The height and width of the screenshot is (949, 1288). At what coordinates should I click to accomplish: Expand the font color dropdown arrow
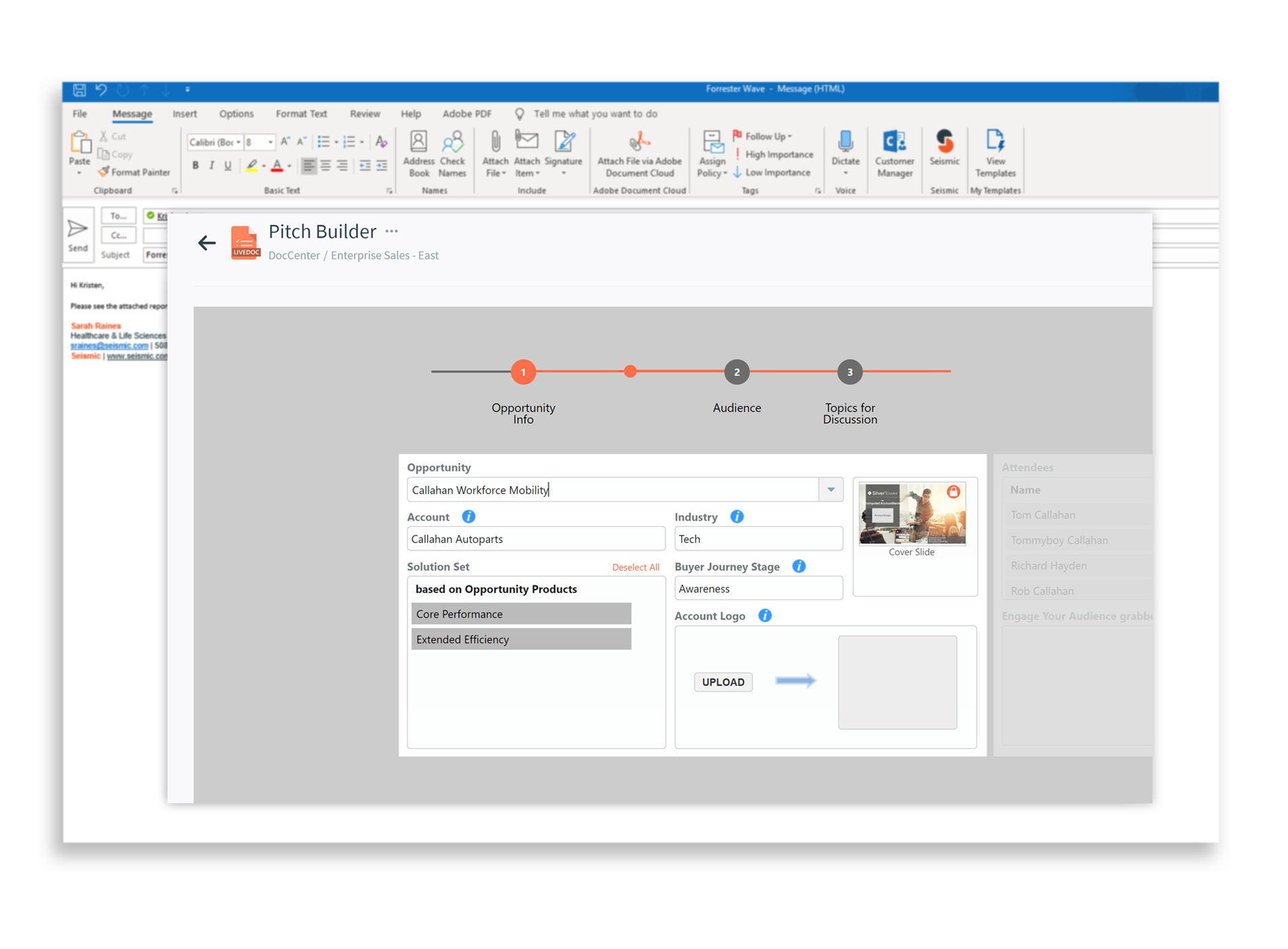point(289,166)
